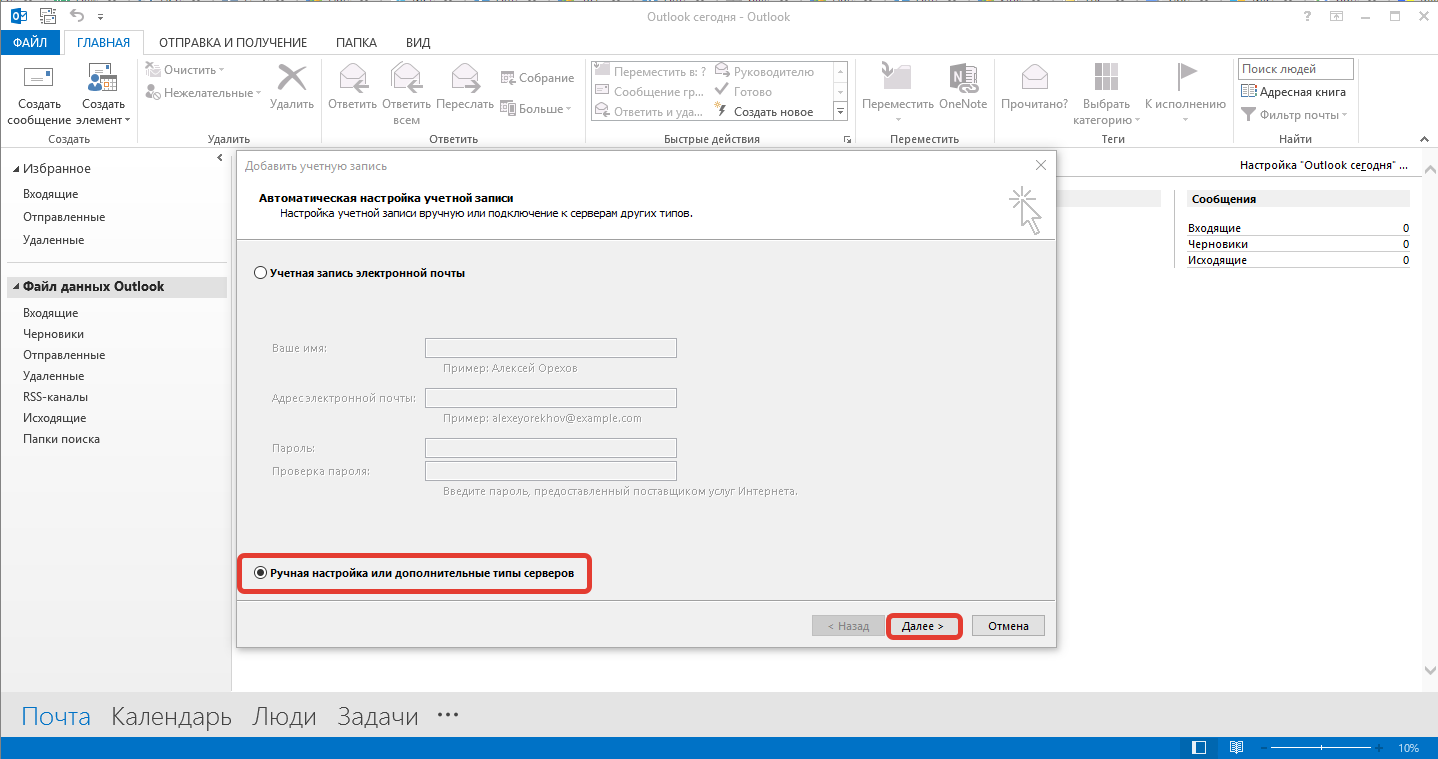Select RSS feeds (RSS-каналы) folder
Screen dimensions: 1438x759
56,397
